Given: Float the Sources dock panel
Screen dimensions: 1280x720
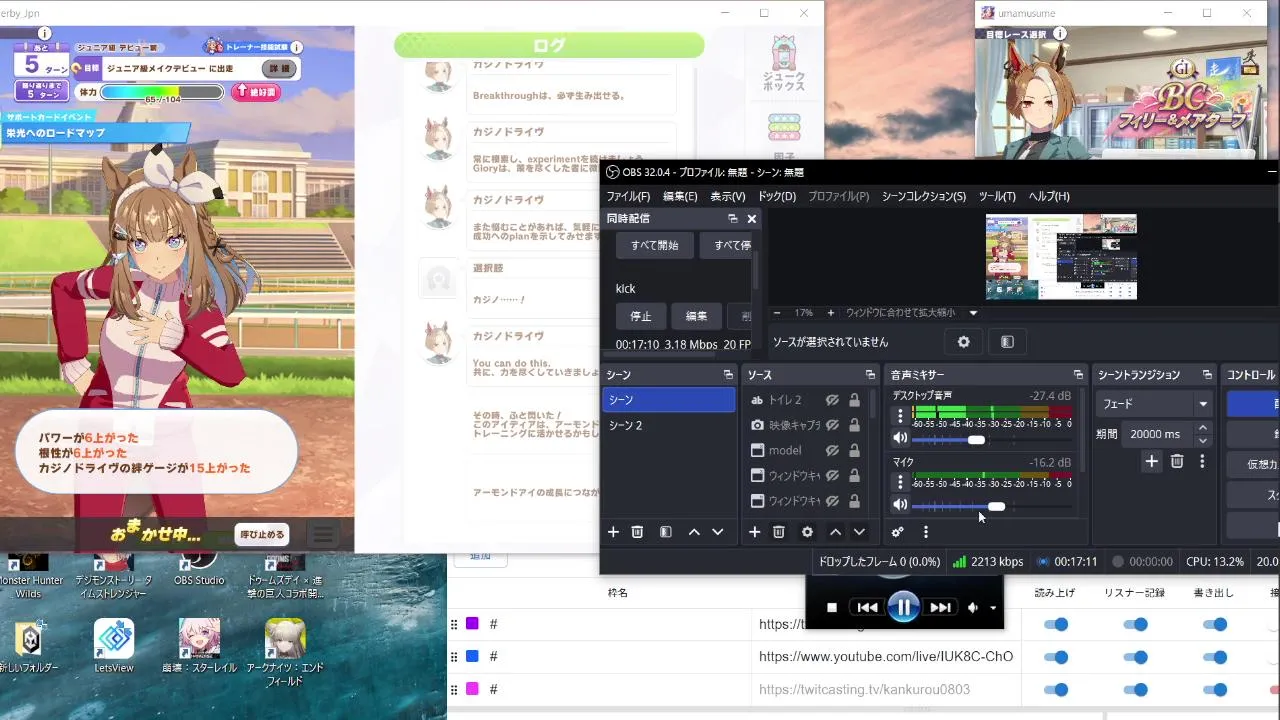Looking at the screenshot, I should 870,375.
